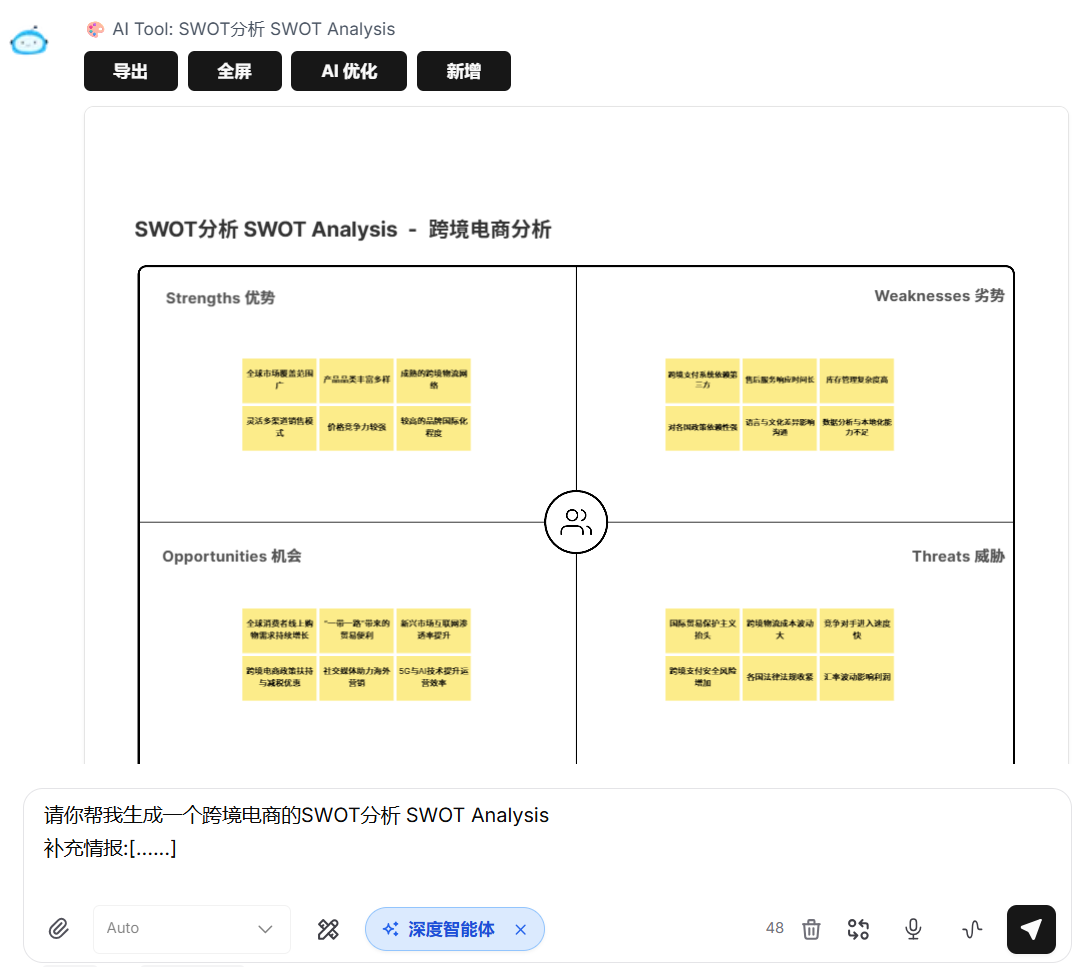This screenshot has height=967, width=1077.
Task: Click the audio waveform icon
Action: pos(972,929)
